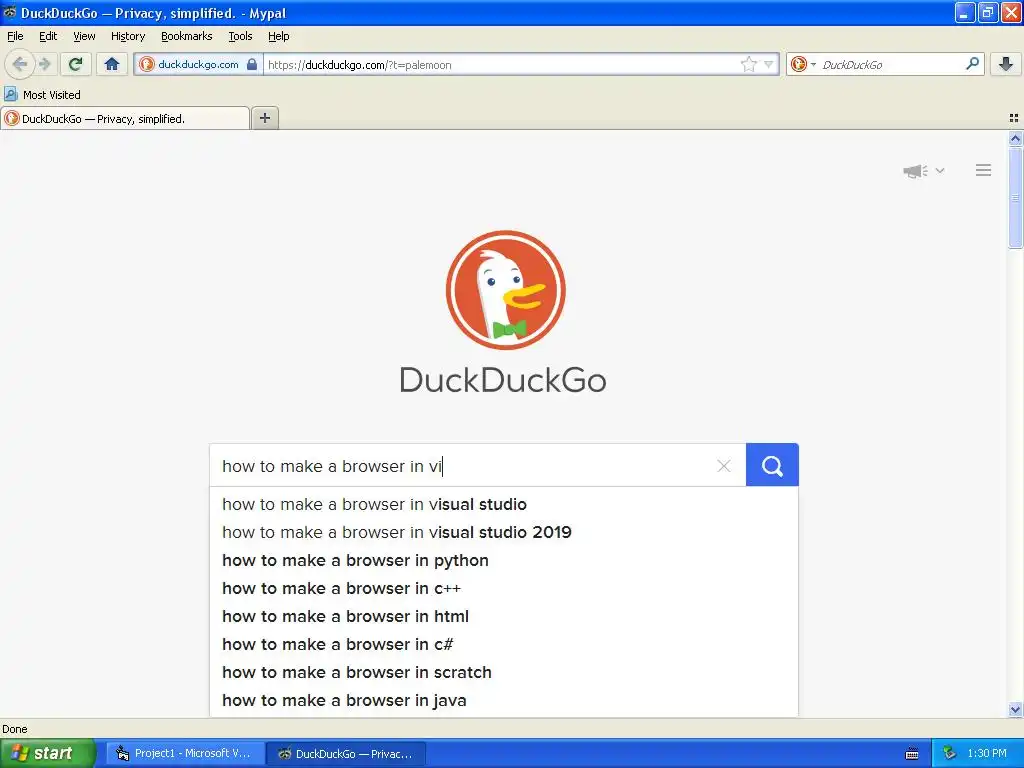
Task: Bookmark this page with the star icon
Action: point(748,64)
